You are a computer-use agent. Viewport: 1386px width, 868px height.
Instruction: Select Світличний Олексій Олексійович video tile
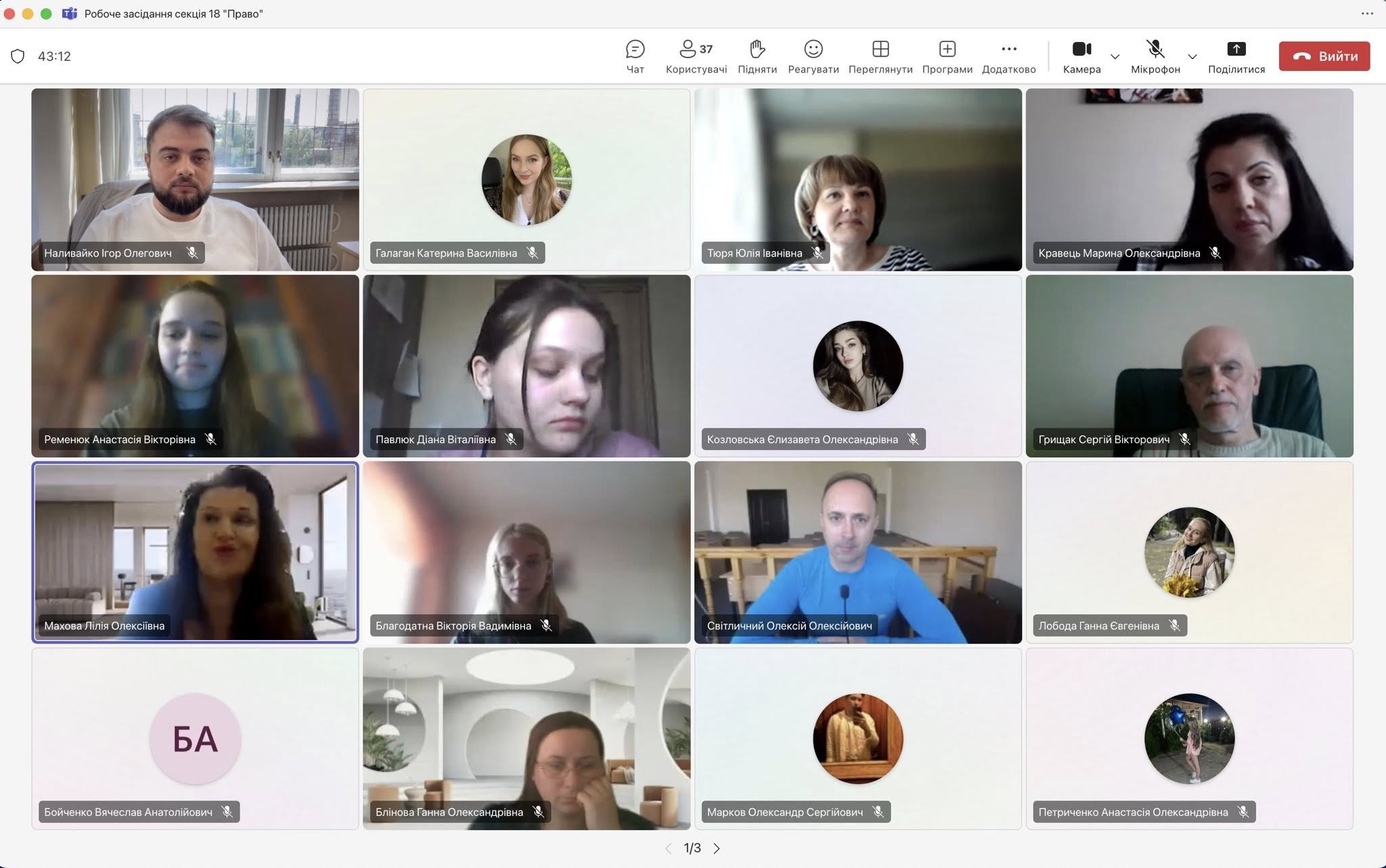pos(858,552)
